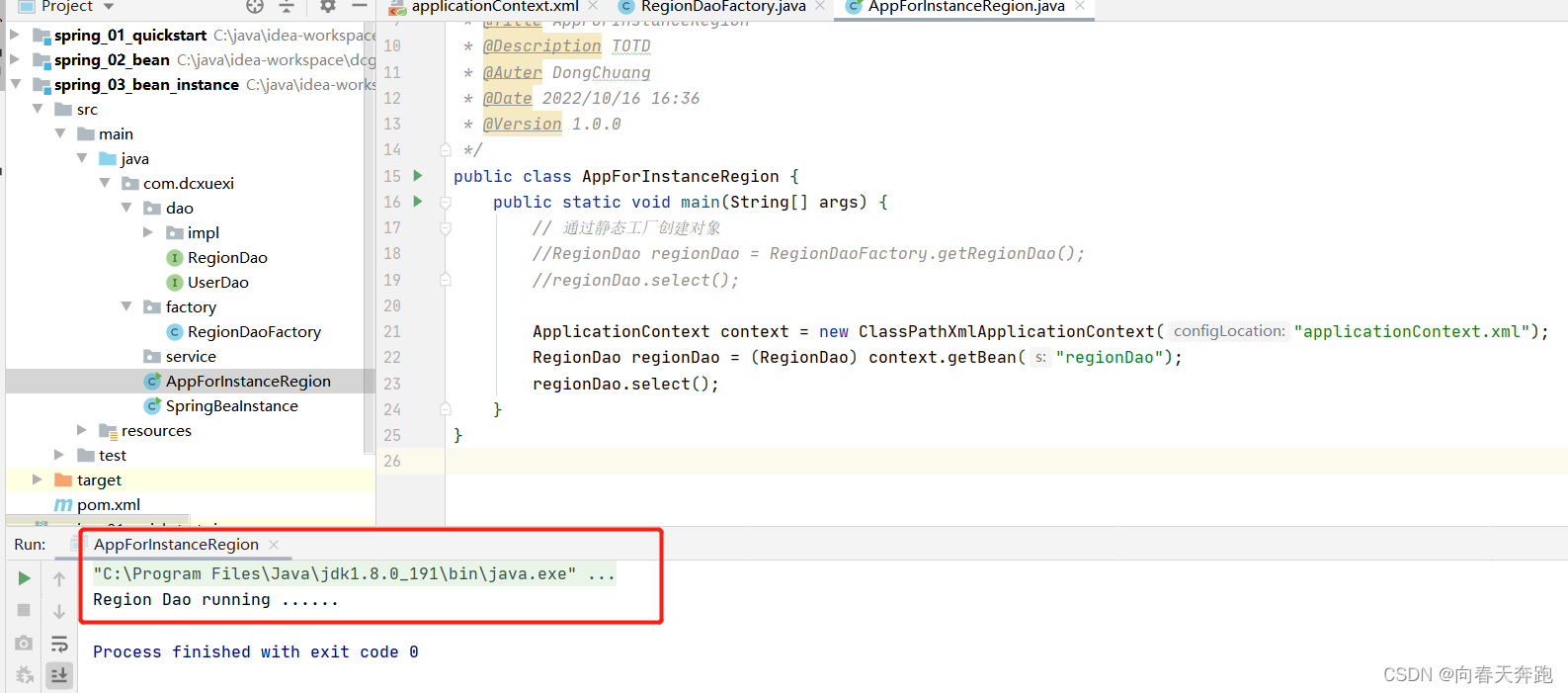
Task: Click "applicationContext.xml" string in line 21
Action: coord(1412,332)
